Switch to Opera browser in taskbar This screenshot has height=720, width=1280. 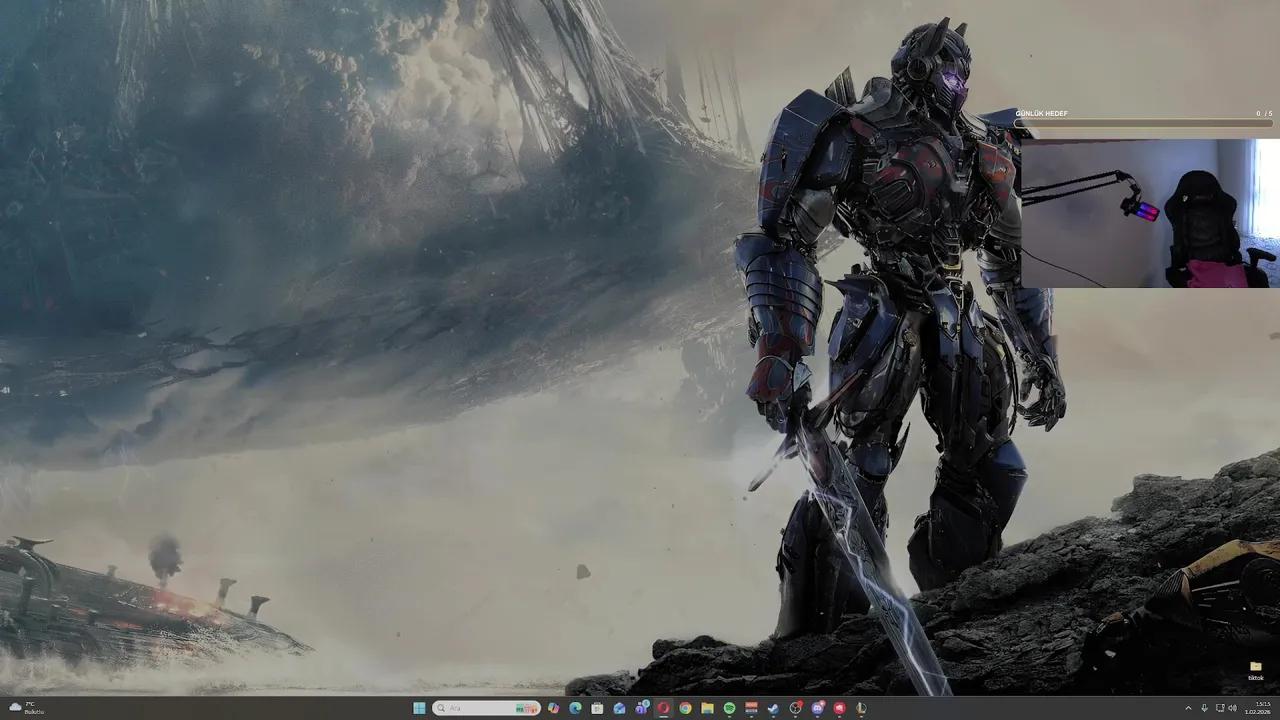click(663, 708)
